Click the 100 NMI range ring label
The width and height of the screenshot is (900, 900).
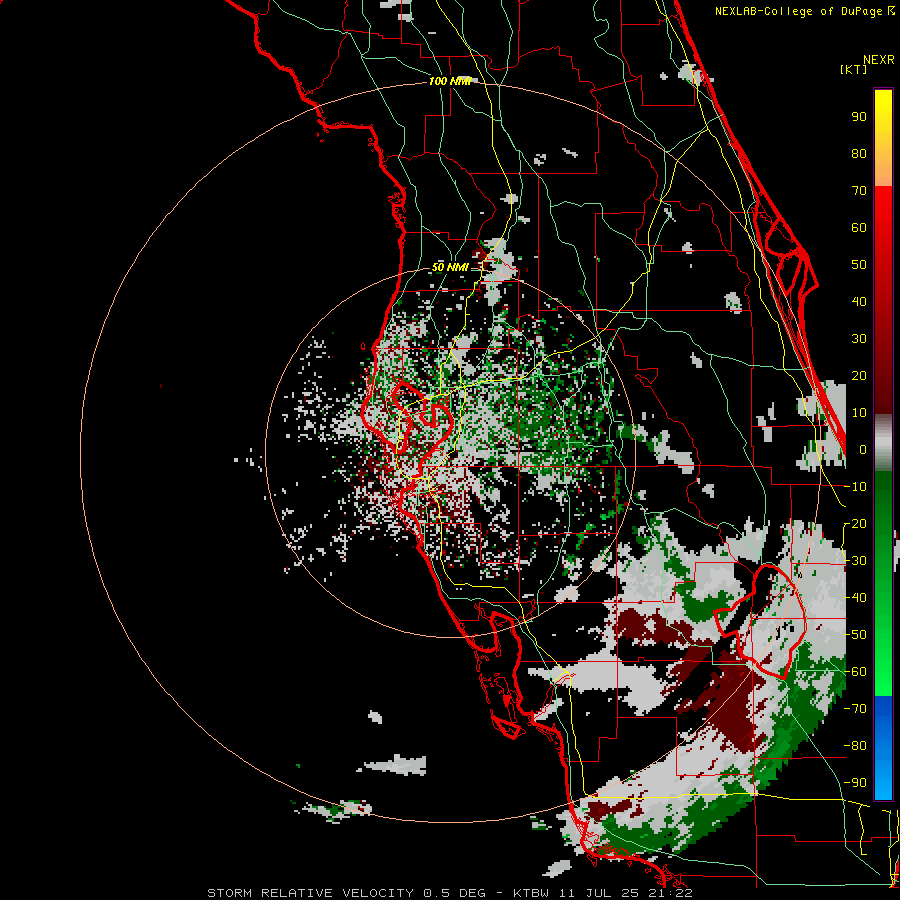[450, 81]
